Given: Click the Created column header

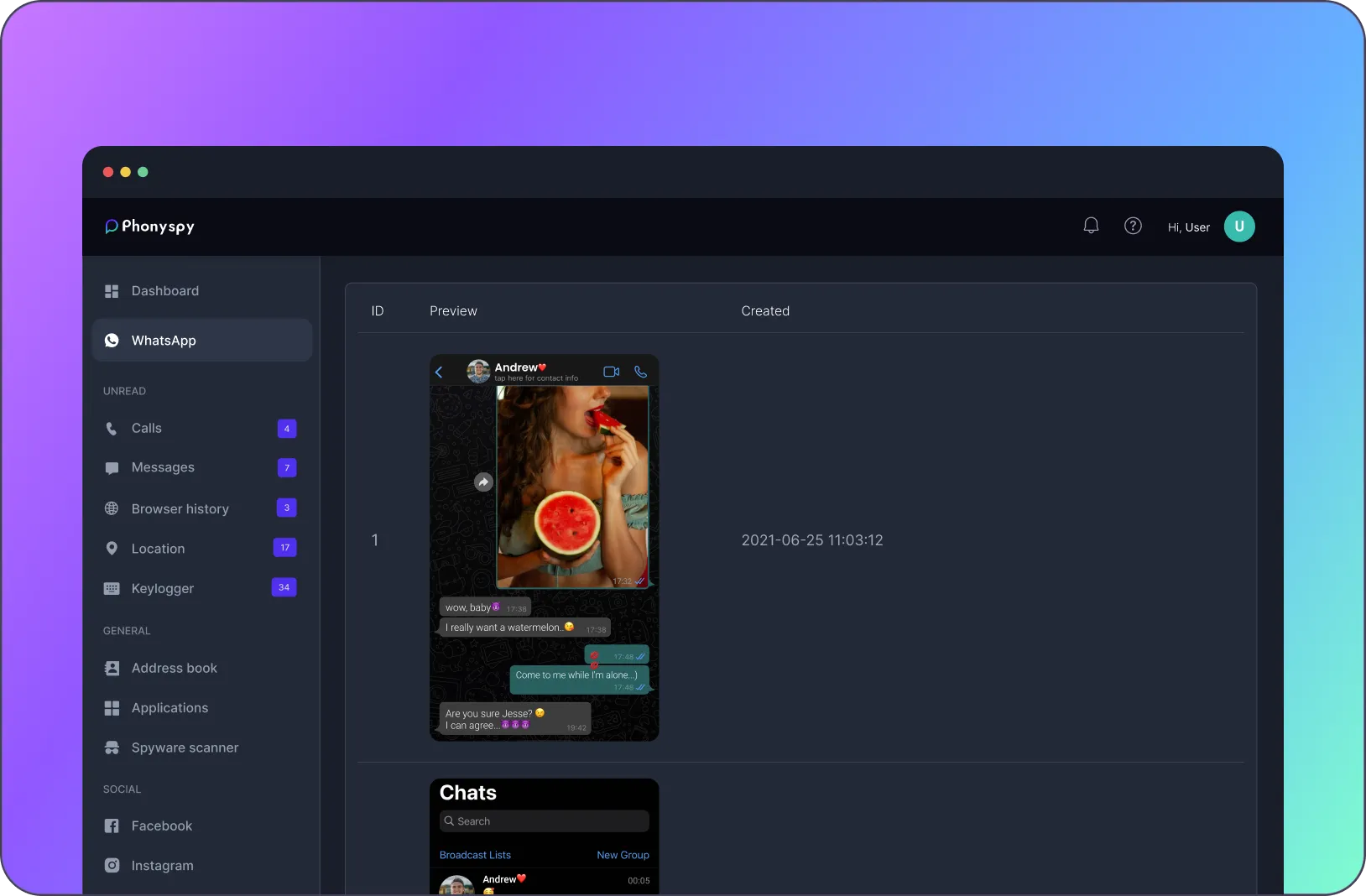Looking at the screenshot, I should [x=765, y=311].
